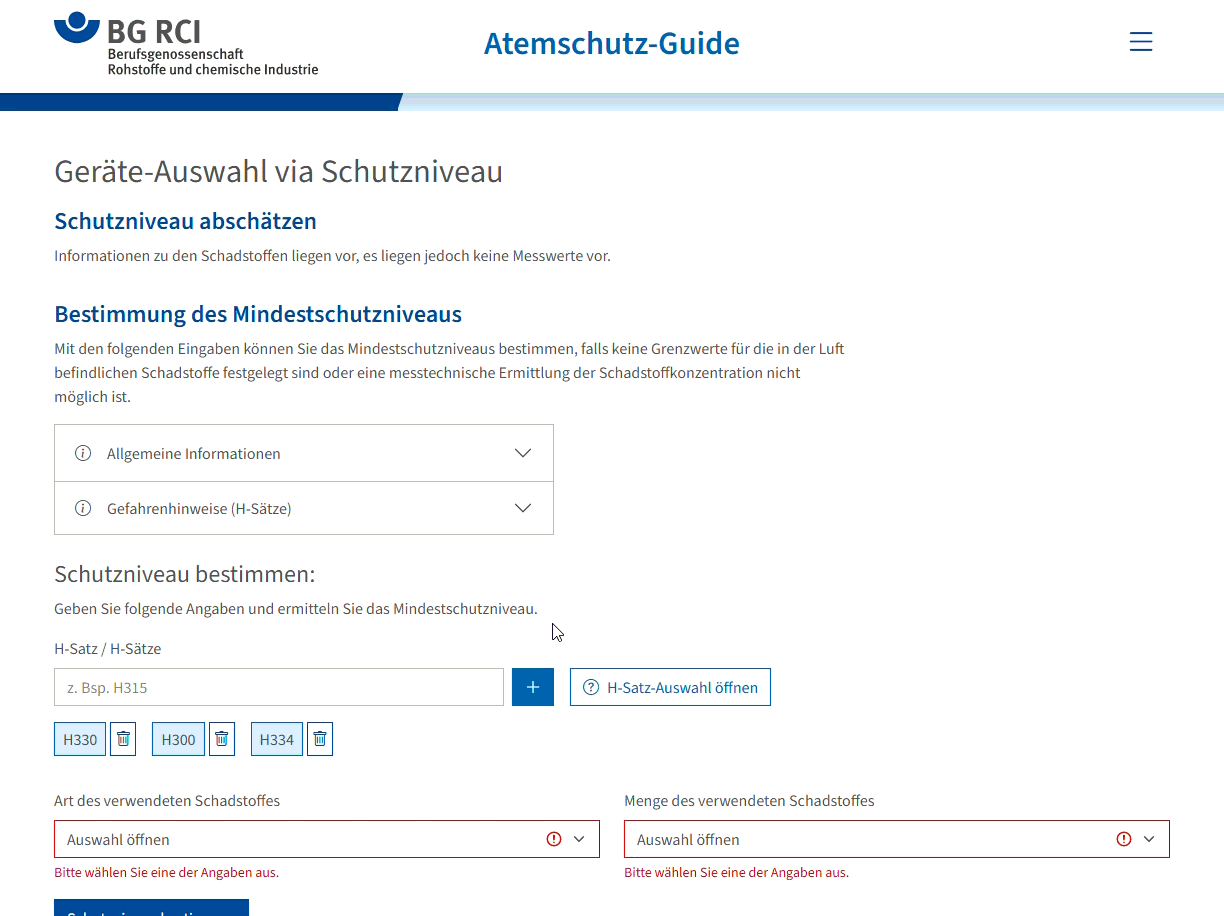Remove H300 using its trash icon

pyautogui.click(x=222, y=739)
